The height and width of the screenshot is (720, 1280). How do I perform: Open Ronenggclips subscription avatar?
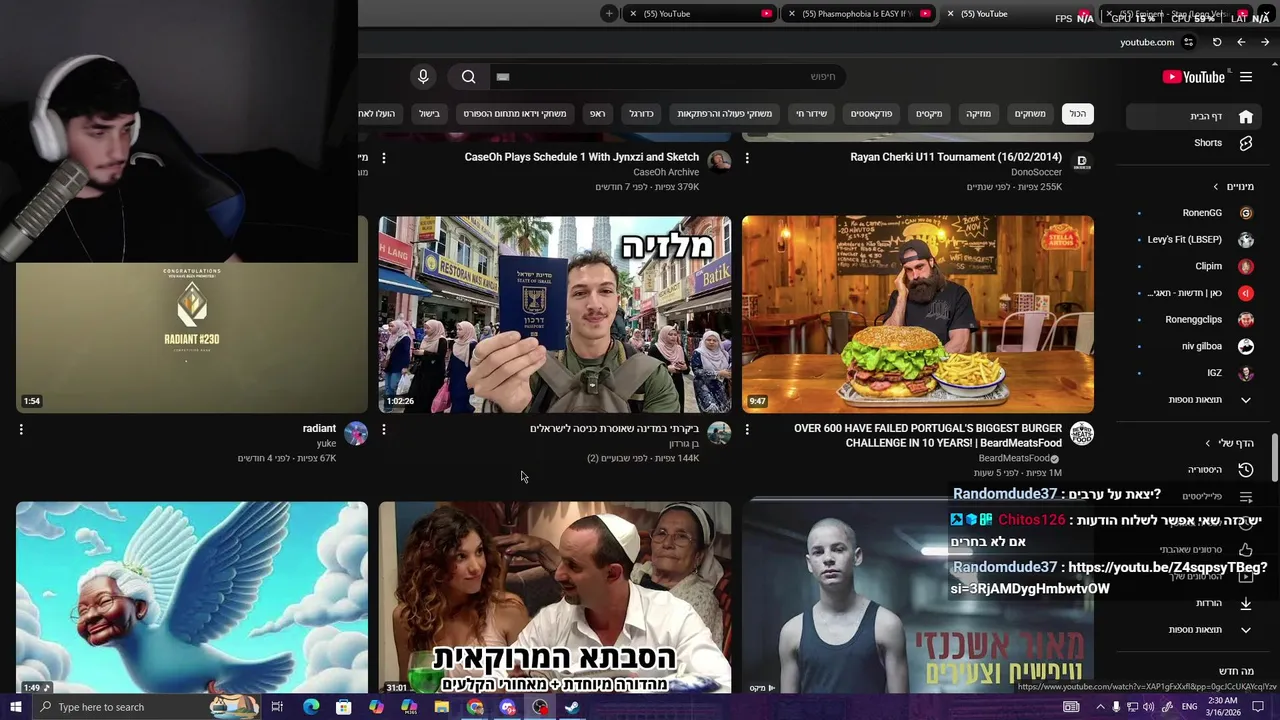tap(1246, 320)
